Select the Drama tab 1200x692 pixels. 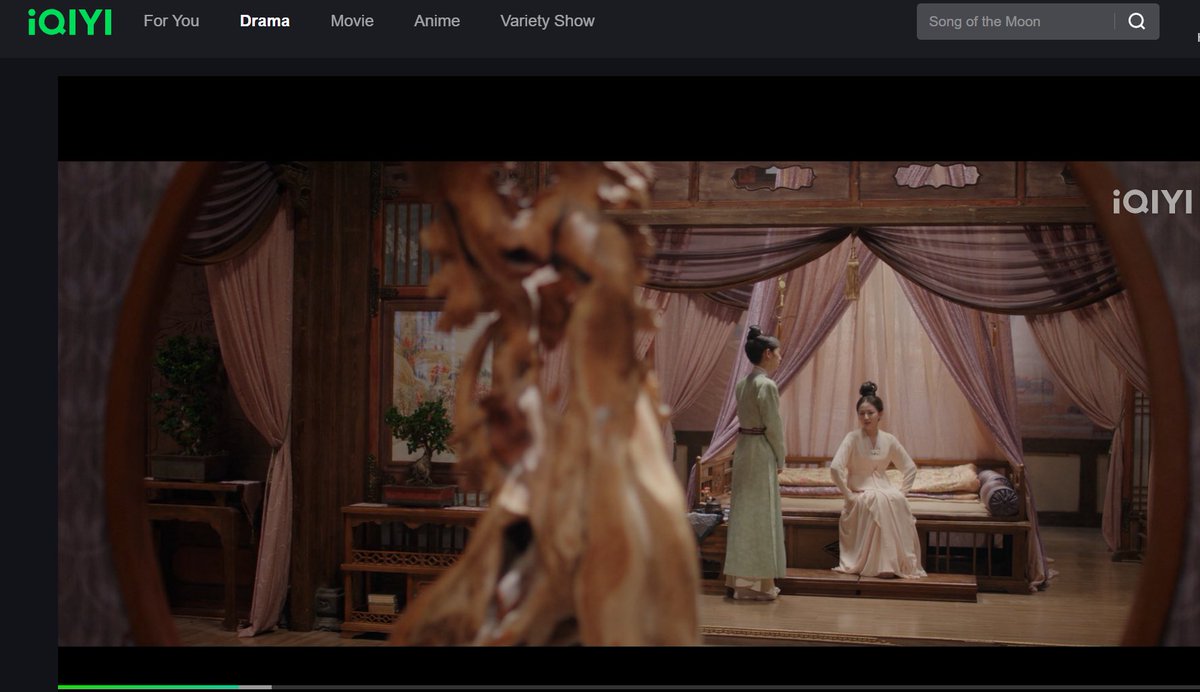click(x=265, y=21)
